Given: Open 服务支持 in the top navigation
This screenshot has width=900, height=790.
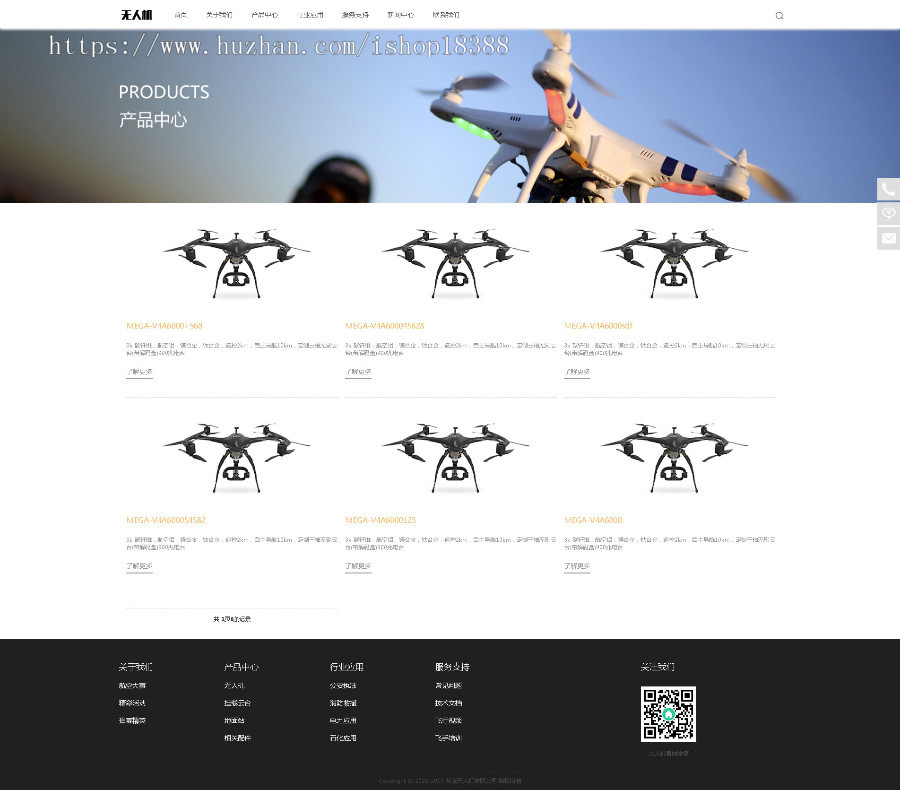Looking at the screenshot, I should tap(355, 15).
